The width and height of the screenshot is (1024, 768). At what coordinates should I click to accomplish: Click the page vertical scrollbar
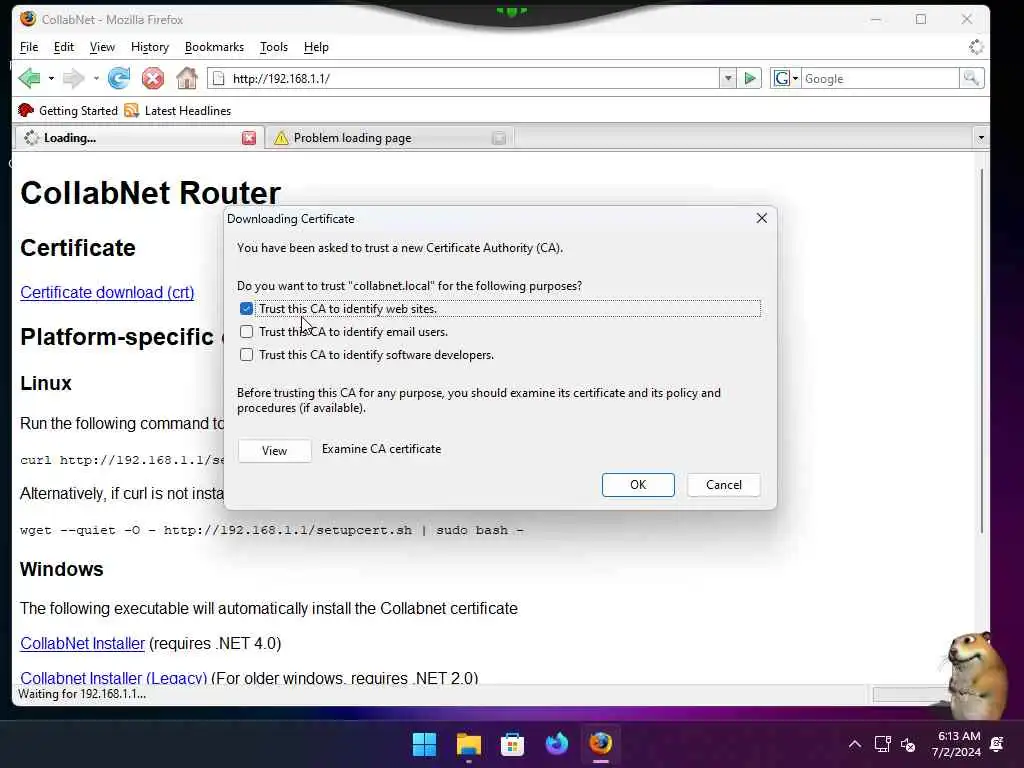click(x=982, y=351)
